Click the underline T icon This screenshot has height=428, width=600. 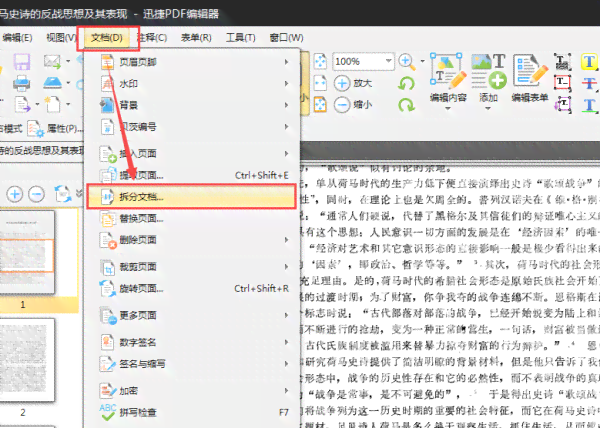589,104
